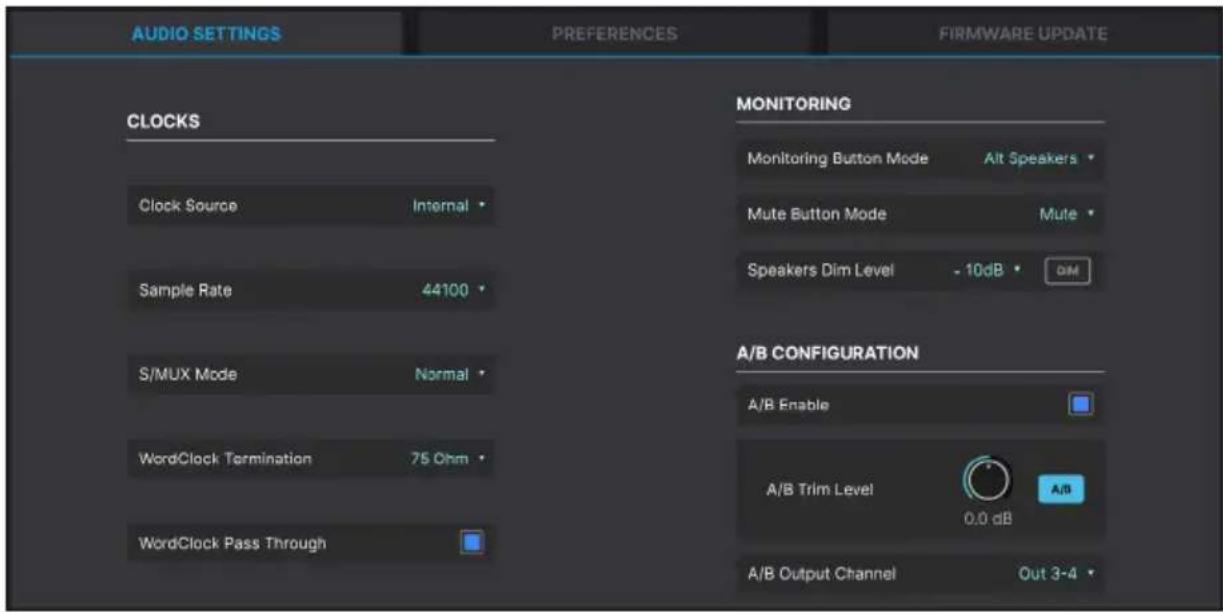Open the Monitoring Button Mode dropdown showing Alt Speakers
Viewport: 1223px width, 612px height.
click(1039, 159)
